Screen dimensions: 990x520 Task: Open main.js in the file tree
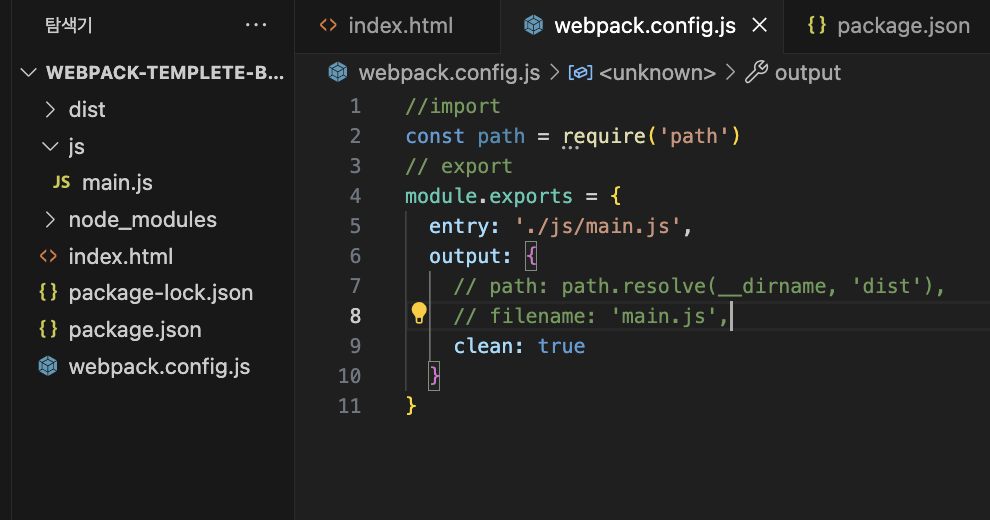point(117,183)
